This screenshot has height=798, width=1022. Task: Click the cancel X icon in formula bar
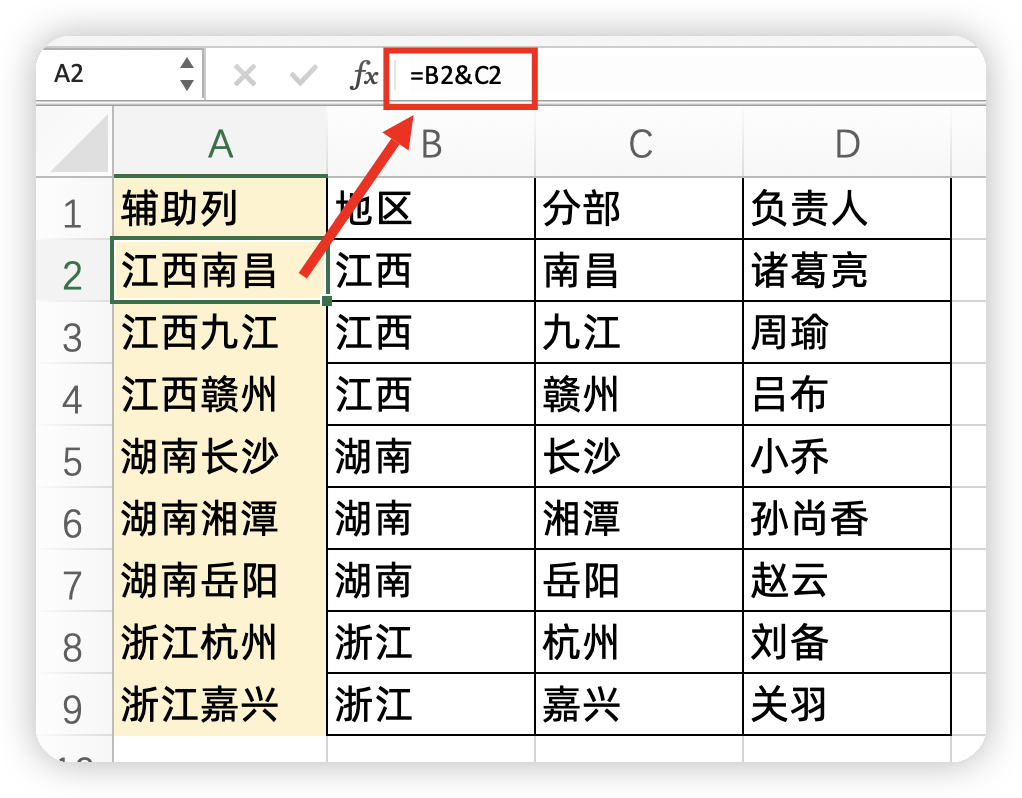[245, 75]
